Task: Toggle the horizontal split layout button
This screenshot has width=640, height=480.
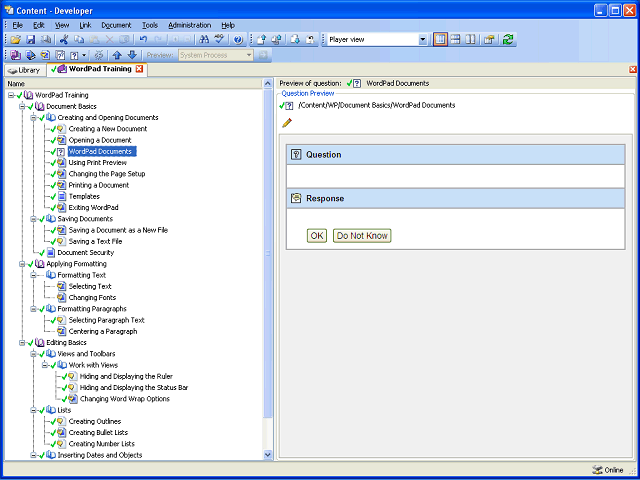Action: click(456, 40)
